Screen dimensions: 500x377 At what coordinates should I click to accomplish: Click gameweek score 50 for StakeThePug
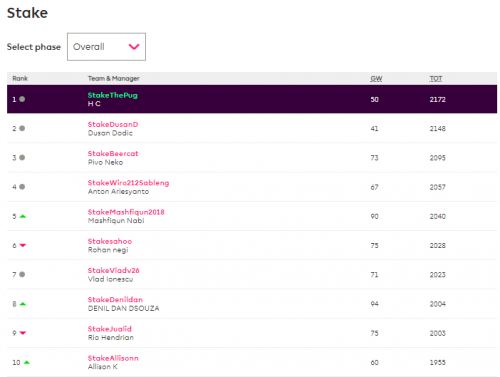[x=374, y=99]
